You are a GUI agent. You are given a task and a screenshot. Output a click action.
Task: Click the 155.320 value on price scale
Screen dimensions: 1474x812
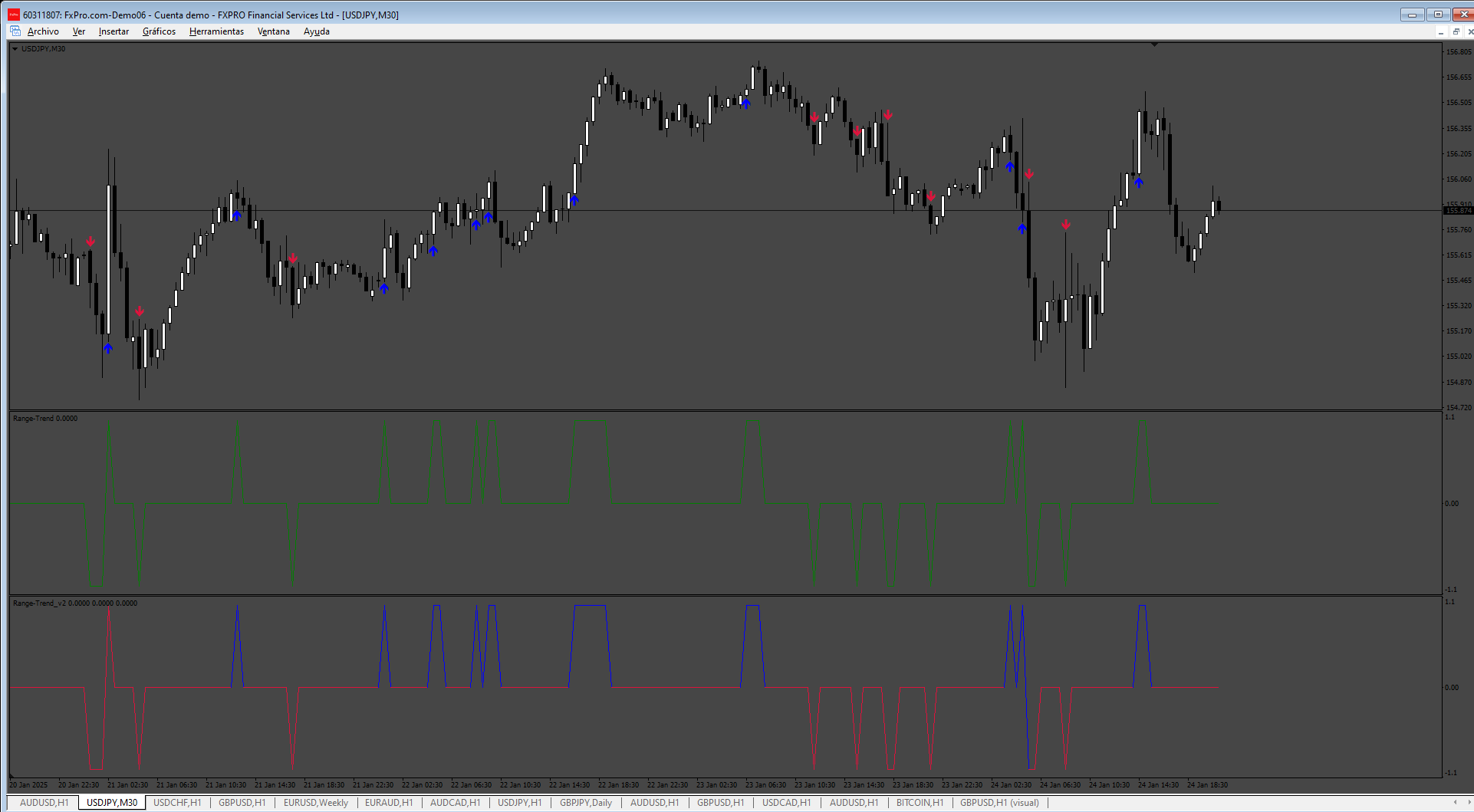[x=1459, y=306]
